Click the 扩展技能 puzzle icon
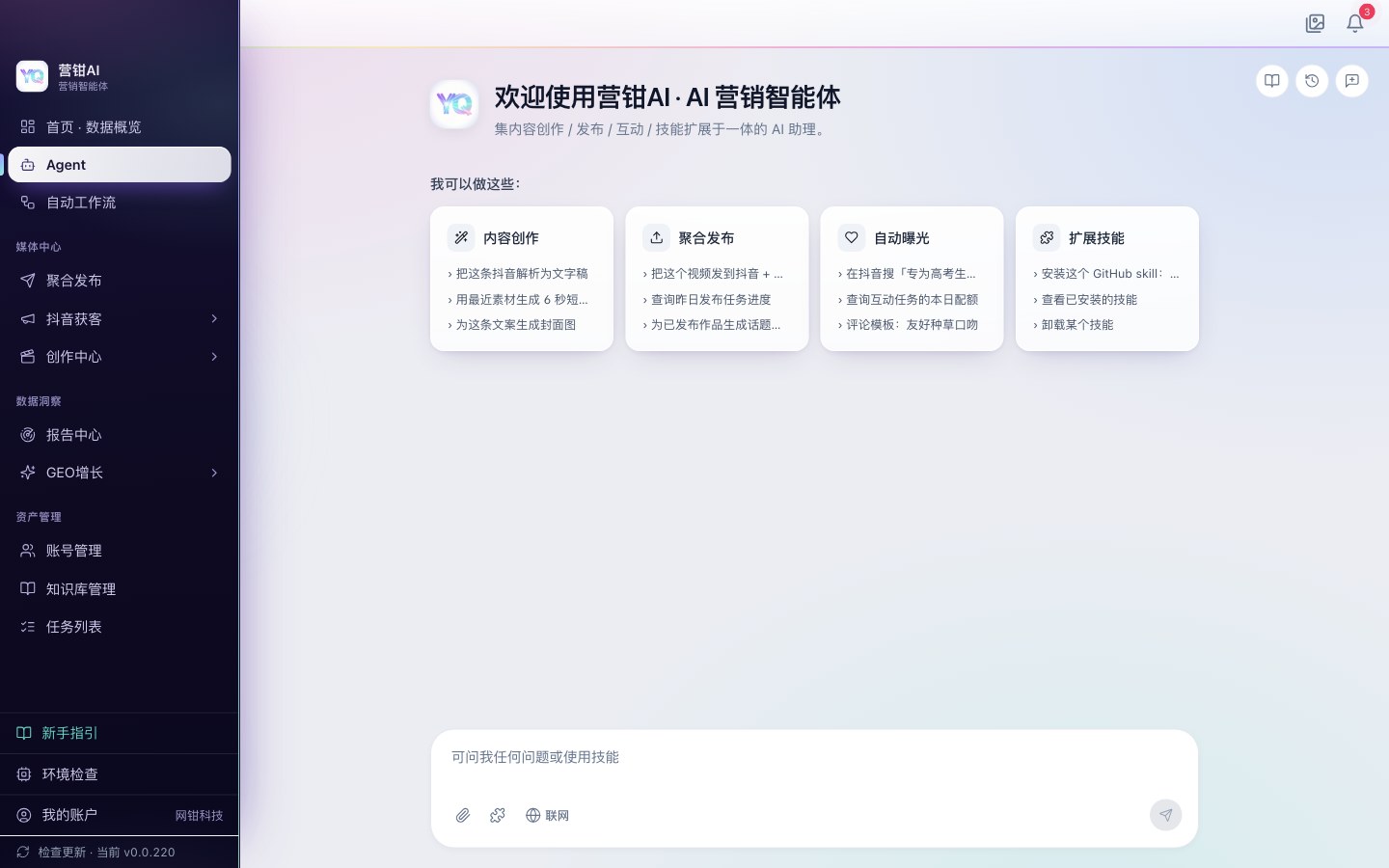The image size is (1389, 868). click(1047, 237)
